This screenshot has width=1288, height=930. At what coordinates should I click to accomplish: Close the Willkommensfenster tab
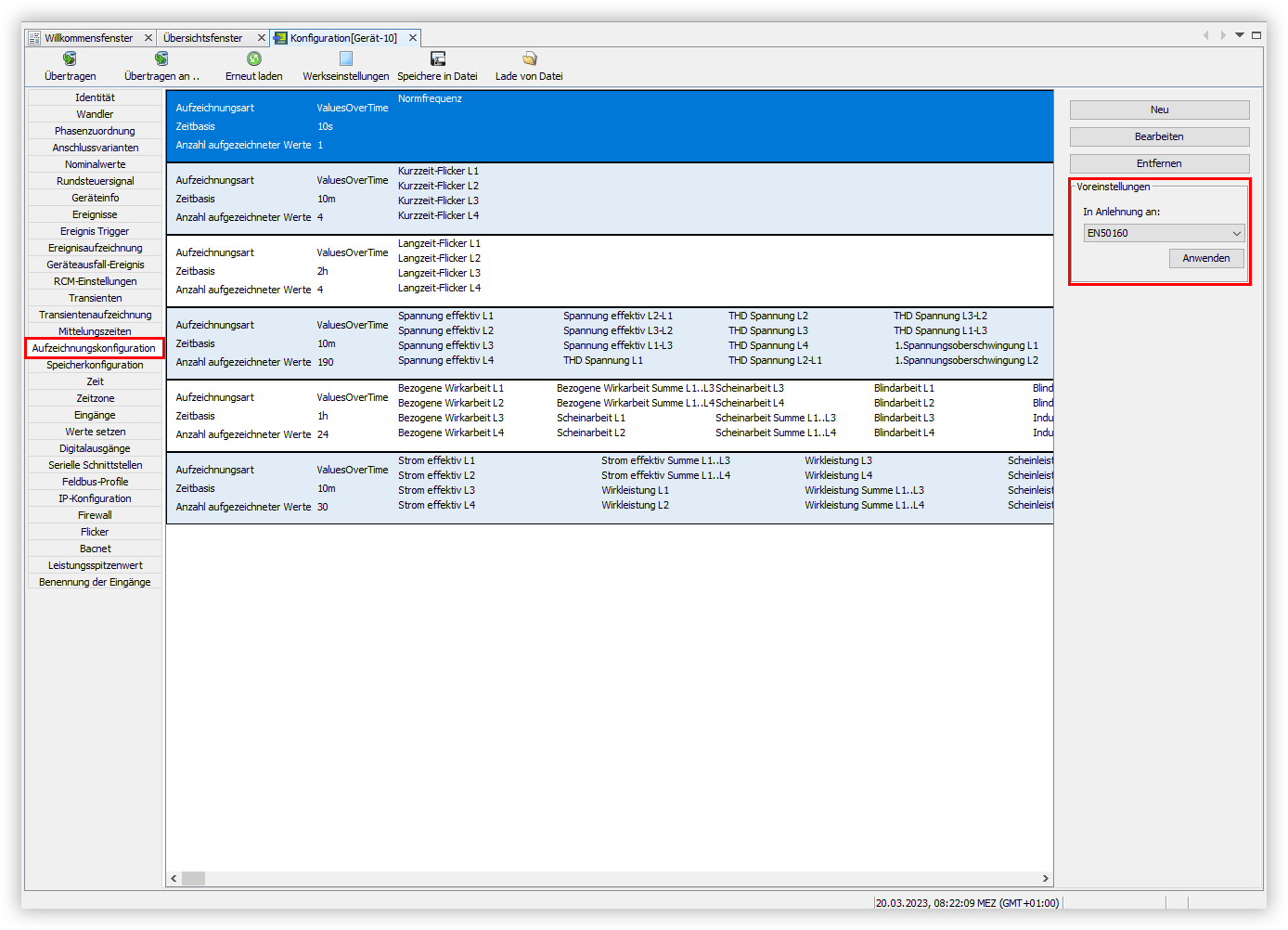click(x=148, y=38)
